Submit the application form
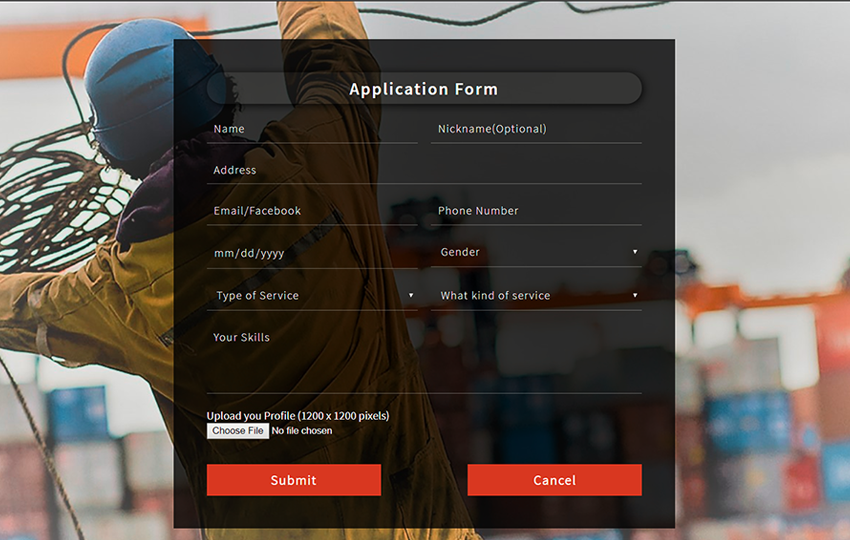Viewport: 850px width, 540px height. pos(293,480)
